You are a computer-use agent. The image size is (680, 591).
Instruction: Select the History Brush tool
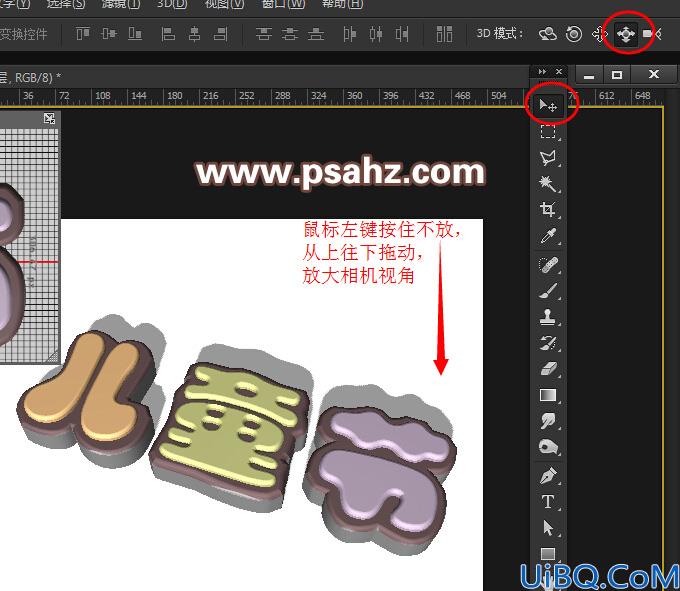point(548,343)
